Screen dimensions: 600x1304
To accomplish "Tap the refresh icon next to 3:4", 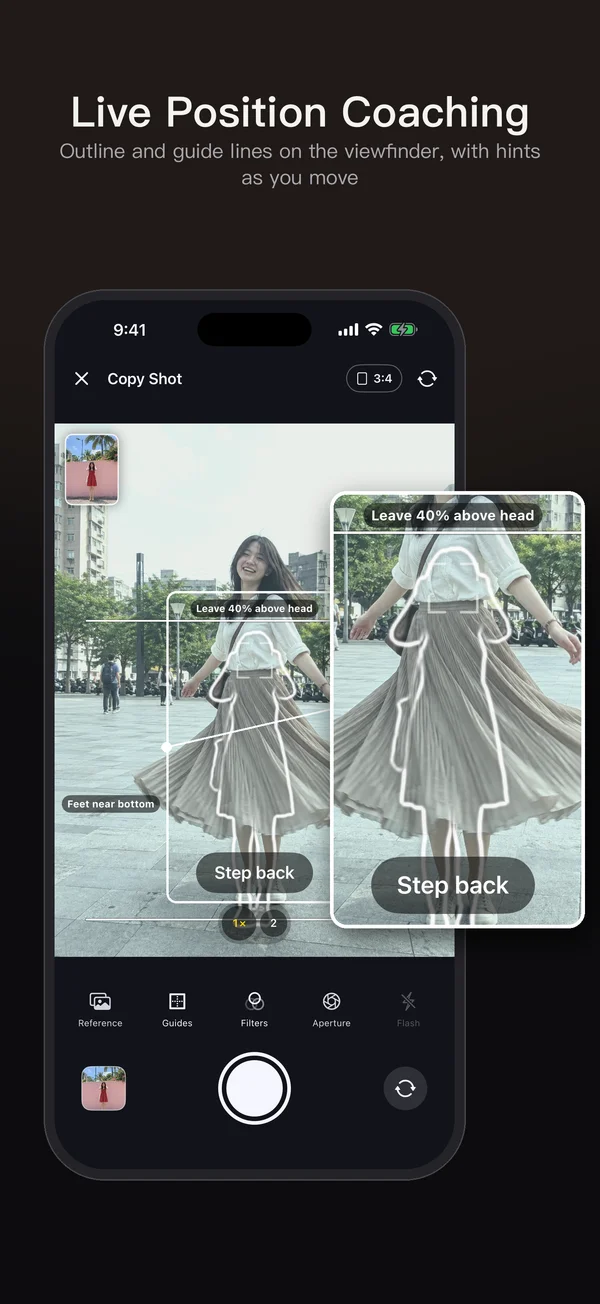I will [x=427, y=379].
